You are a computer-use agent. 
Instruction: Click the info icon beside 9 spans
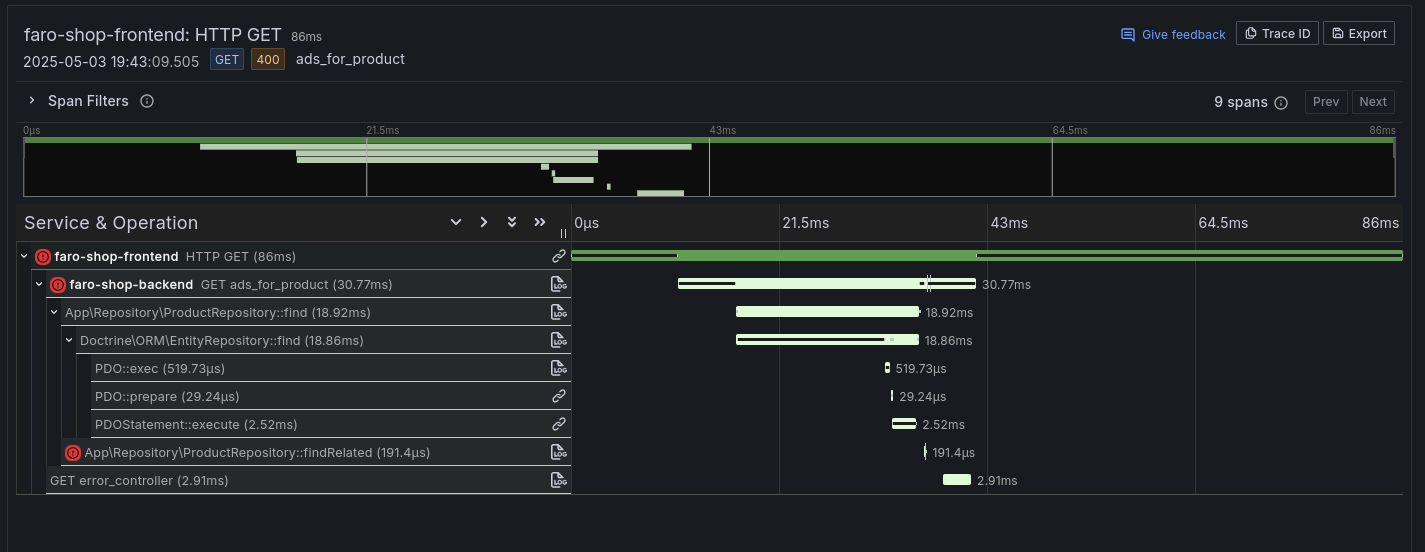1281,102
